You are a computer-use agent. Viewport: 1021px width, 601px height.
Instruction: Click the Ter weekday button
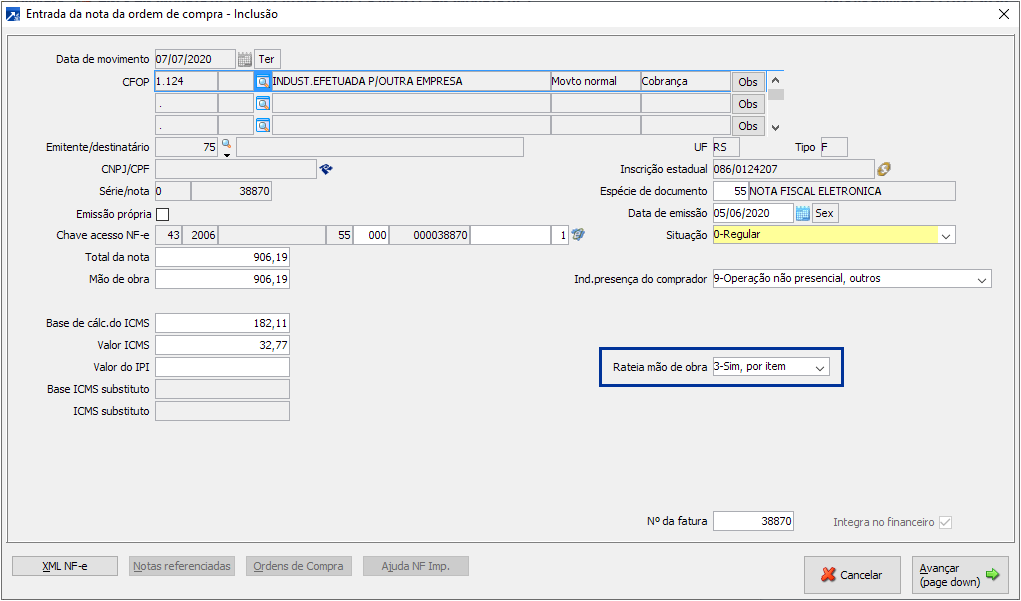tap(266, 59)
